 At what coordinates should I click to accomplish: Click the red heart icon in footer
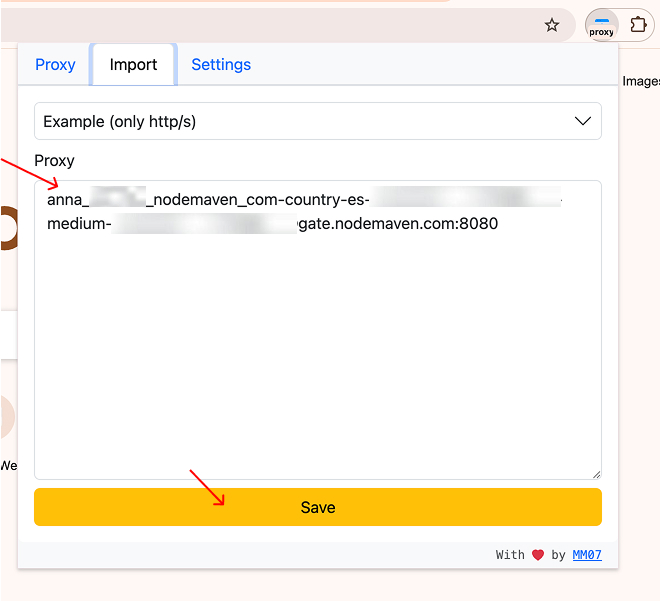click(x=538, y=555)
